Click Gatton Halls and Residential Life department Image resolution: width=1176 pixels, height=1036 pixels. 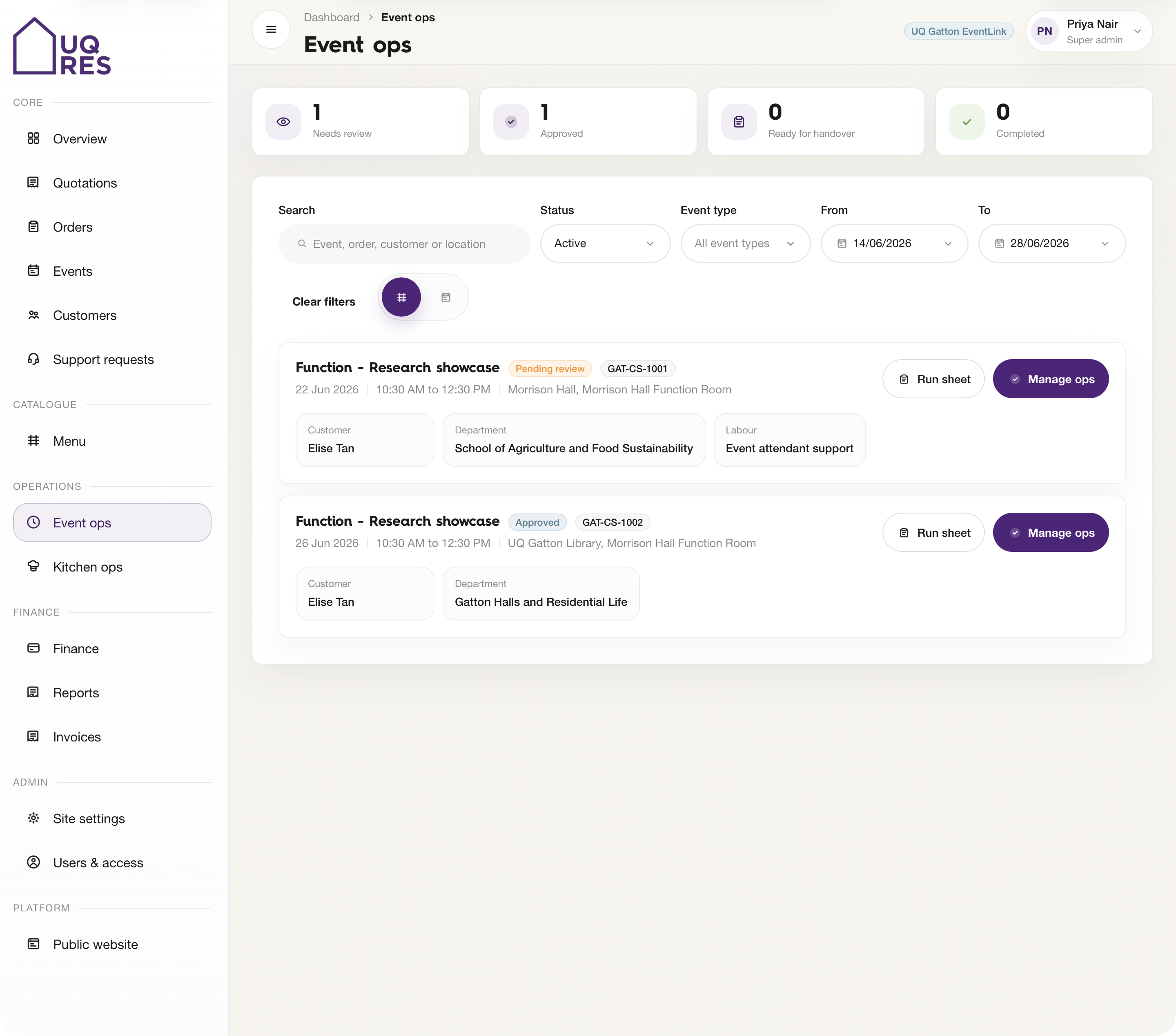pyautogui.click(x=541, y=602)
